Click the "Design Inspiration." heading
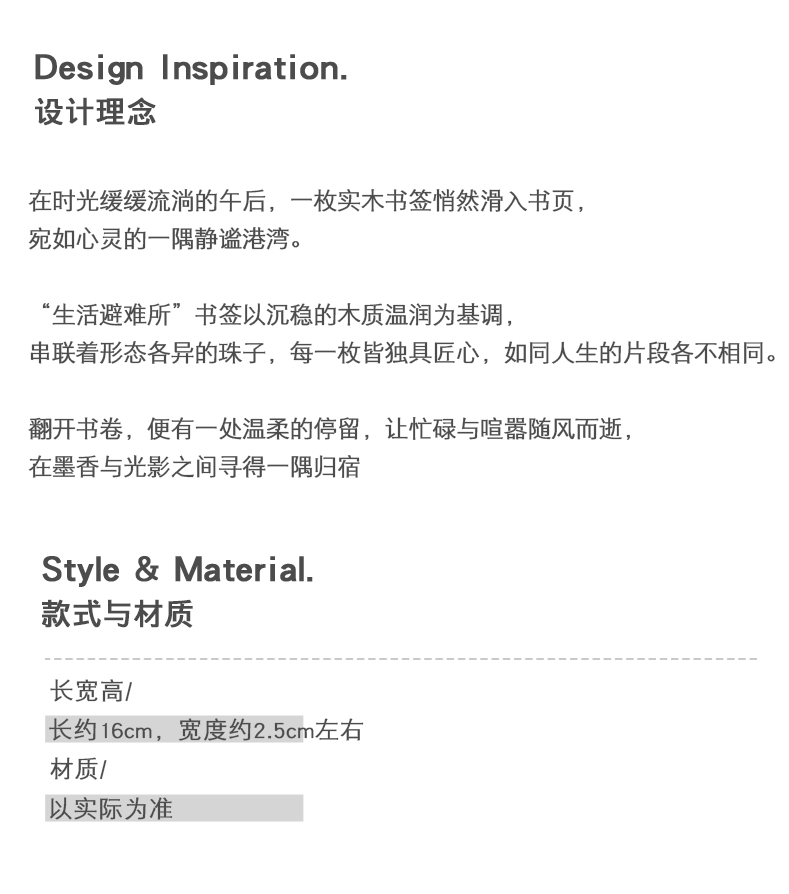 point(191,69)
